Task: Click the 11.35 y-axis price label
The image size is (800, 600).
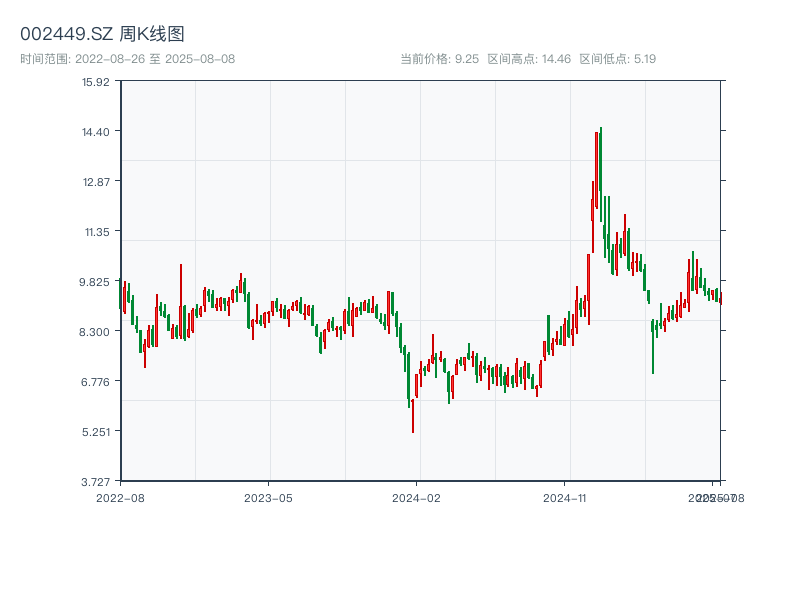Action: (96, 232)
